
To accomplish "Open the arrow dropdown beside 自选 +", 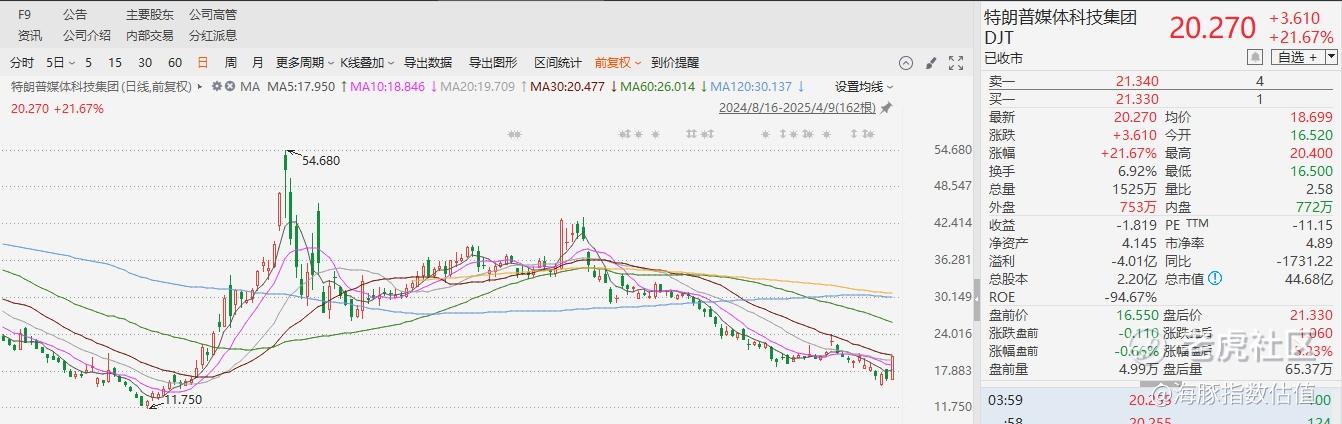I will click(1330, 57).
